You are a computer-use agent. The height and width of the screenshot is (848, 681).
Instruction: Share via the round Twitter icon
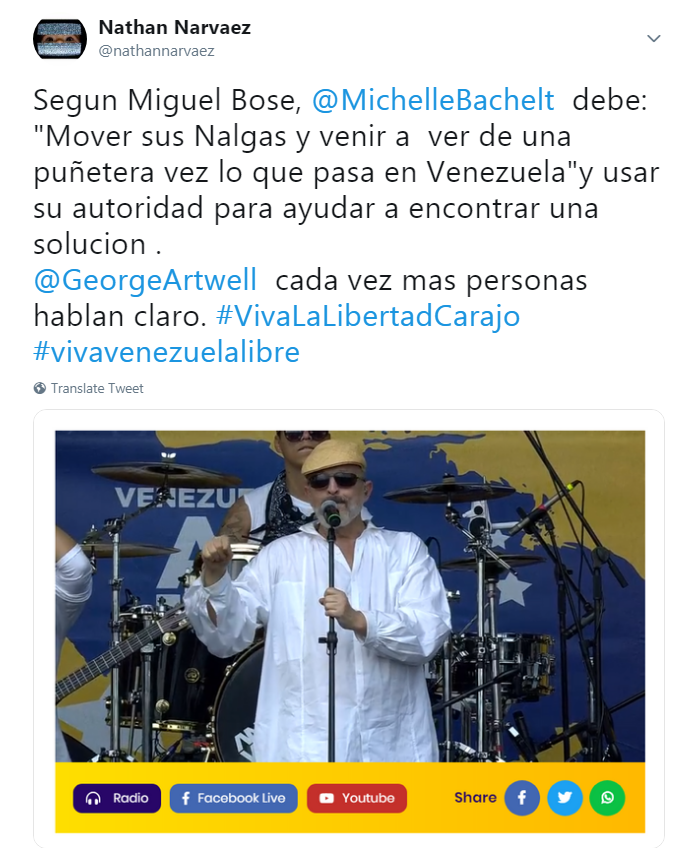[x=565, y=798]
